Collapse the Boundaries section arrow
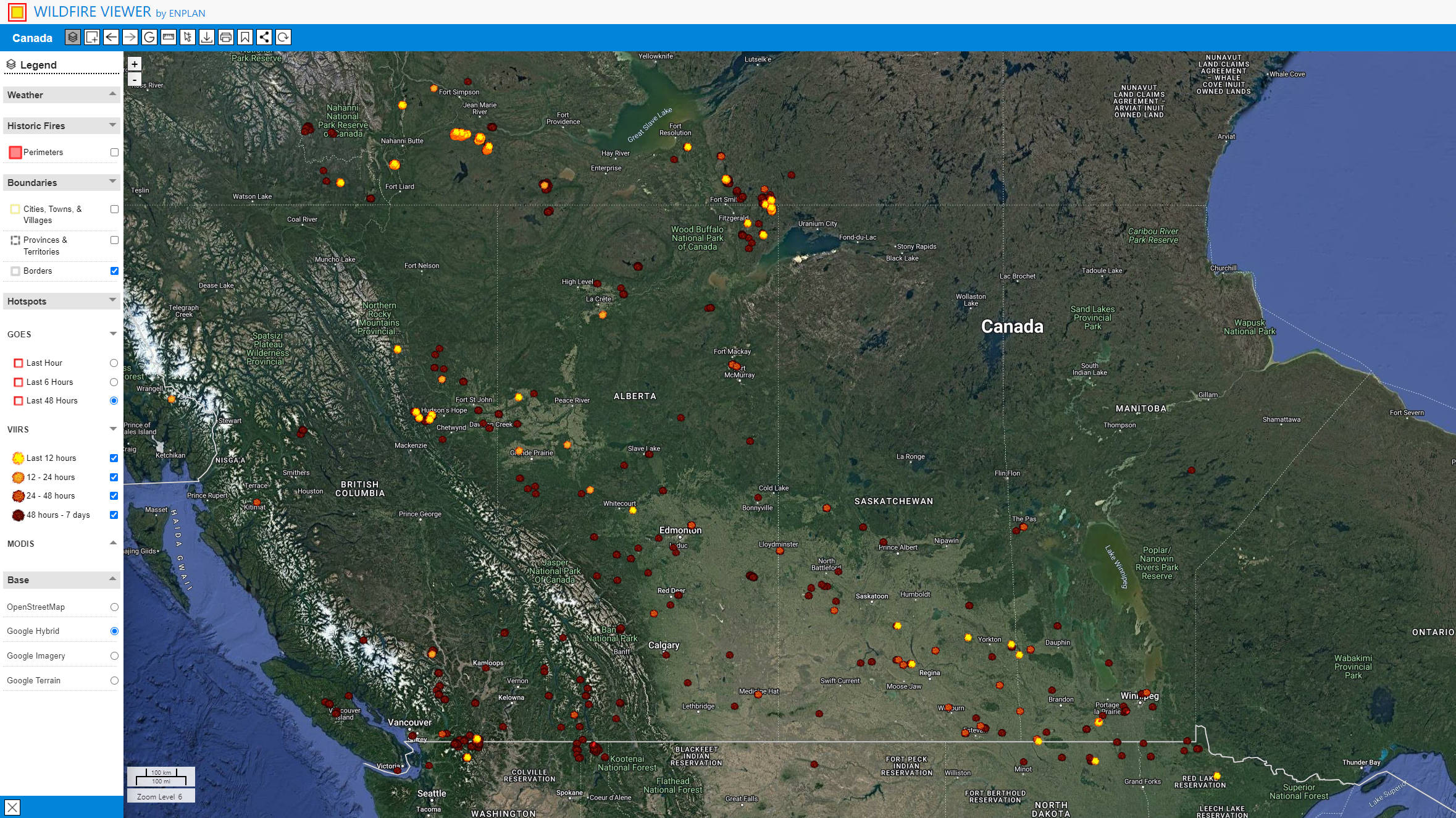The height and width of the screenshot is (818, 1456). click(112, 181)
